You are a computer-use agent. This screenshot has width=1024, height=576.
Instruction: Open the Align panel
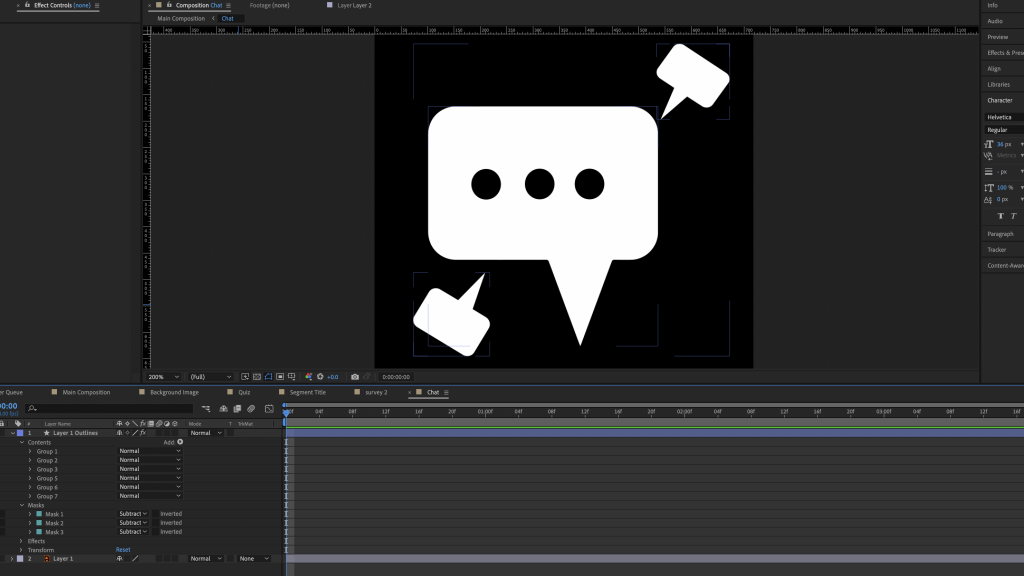tap(994, 69)
